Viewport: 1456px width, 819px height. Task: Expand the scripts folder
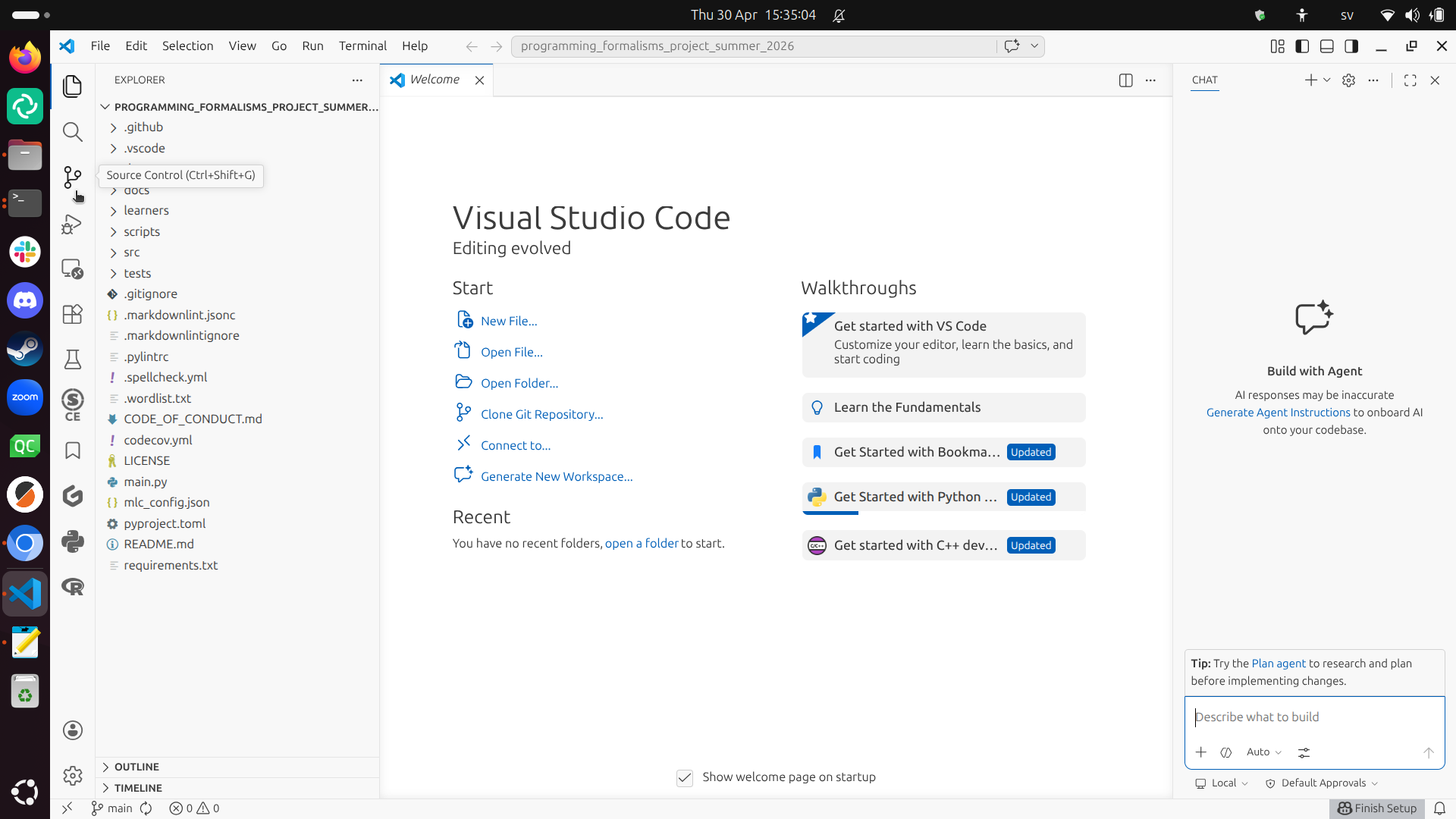point(237,232)
